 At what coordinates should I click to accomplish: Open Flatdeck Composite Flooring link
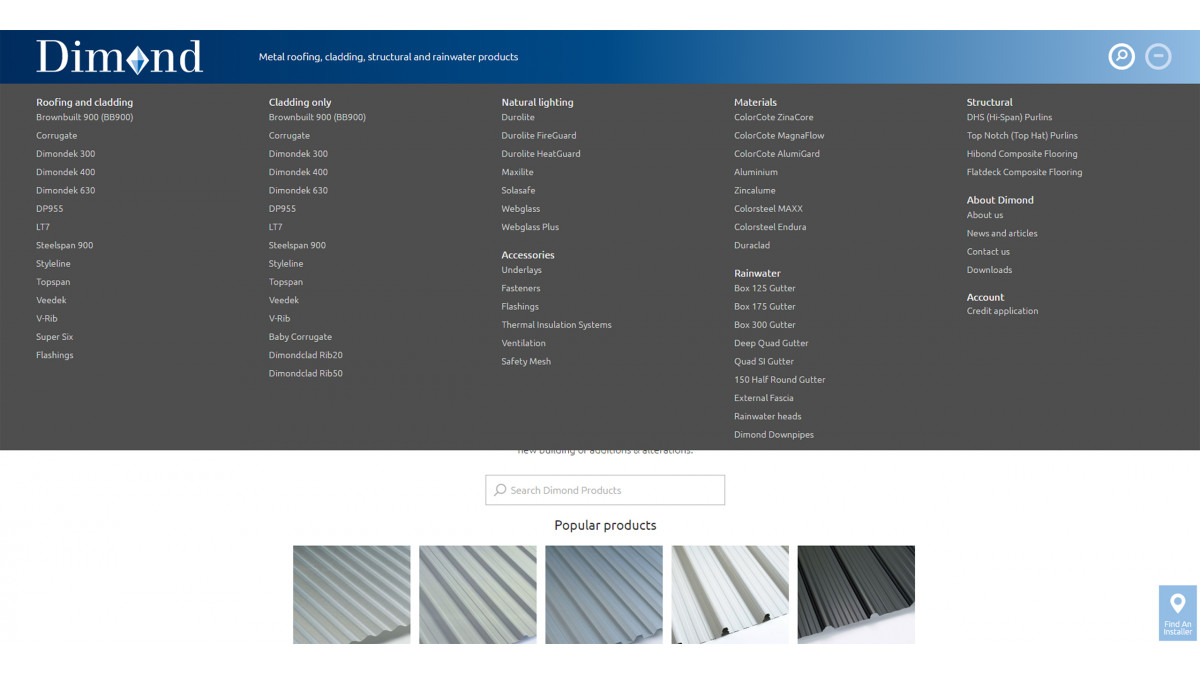[1025, 172]
